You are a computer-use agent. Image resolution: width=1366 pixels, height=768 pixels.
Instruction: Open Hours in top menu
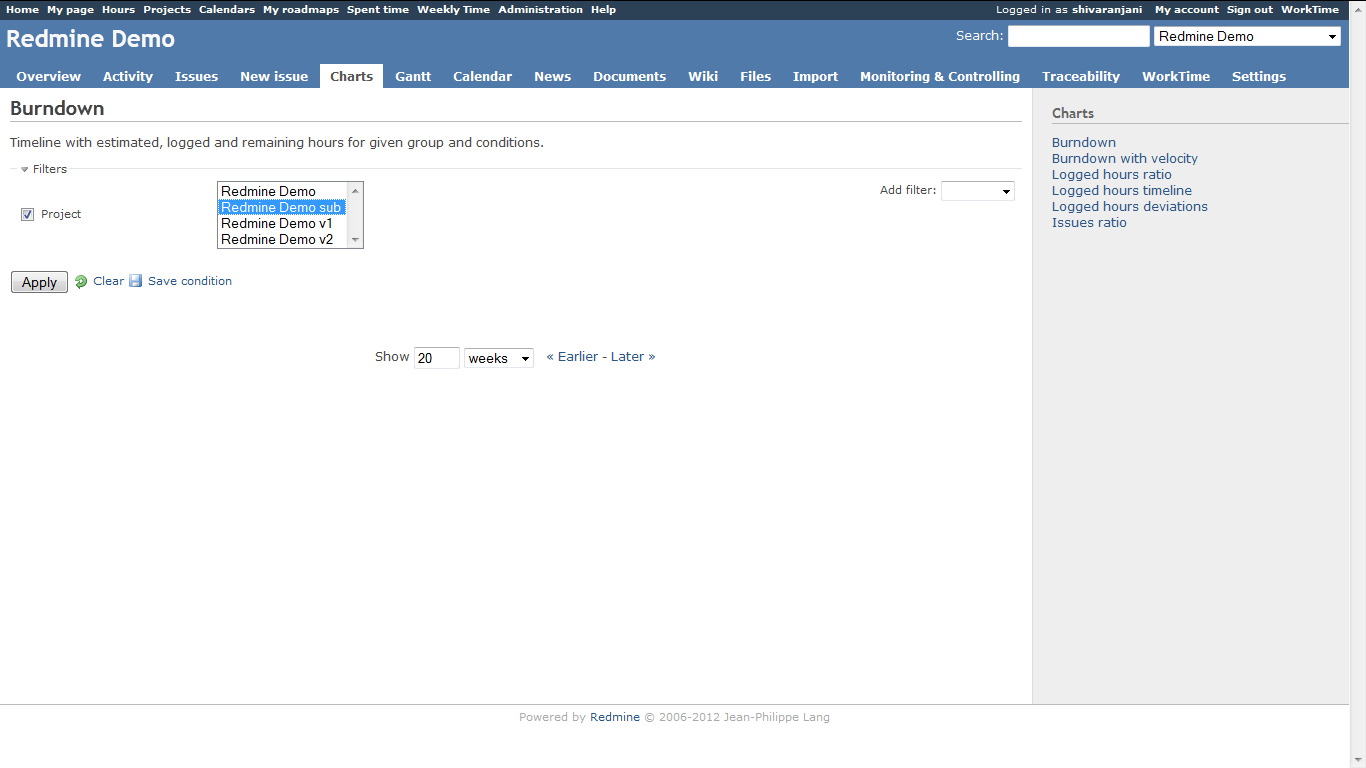(x=118, y=9)
